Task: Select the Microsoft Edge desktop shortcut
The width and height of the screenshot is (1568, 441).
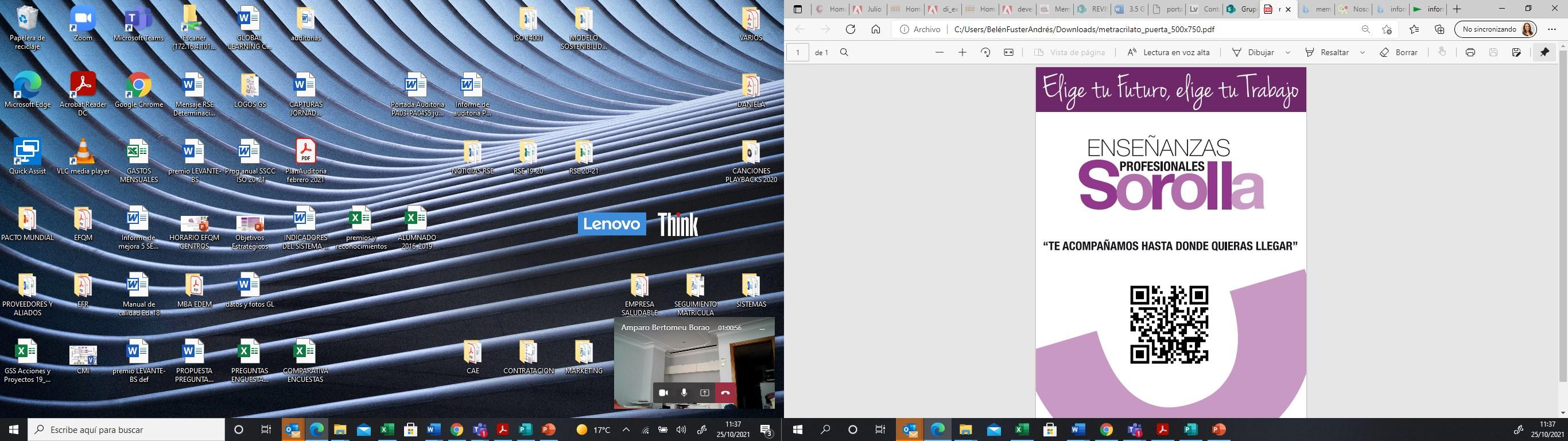Action: tap(28, 91)
